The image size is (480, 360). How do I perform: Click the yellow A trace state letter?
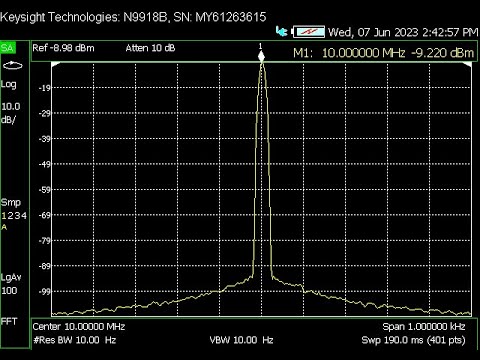coord(4,227)
